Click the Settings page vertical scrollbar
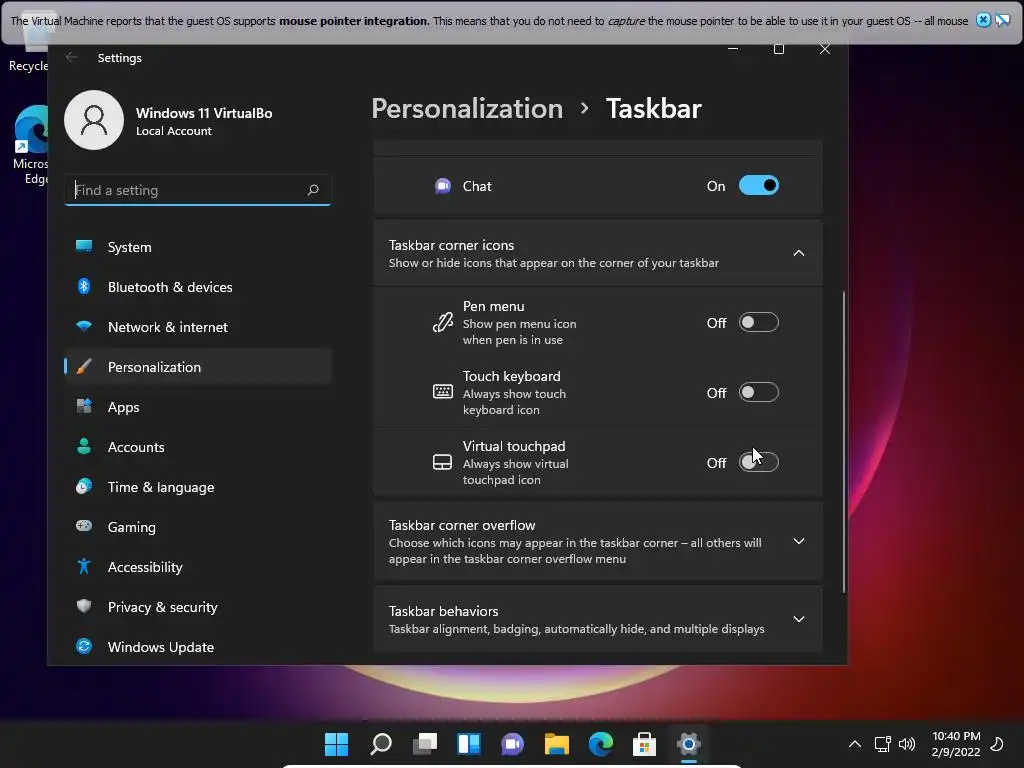 click(x=844, y=442)
